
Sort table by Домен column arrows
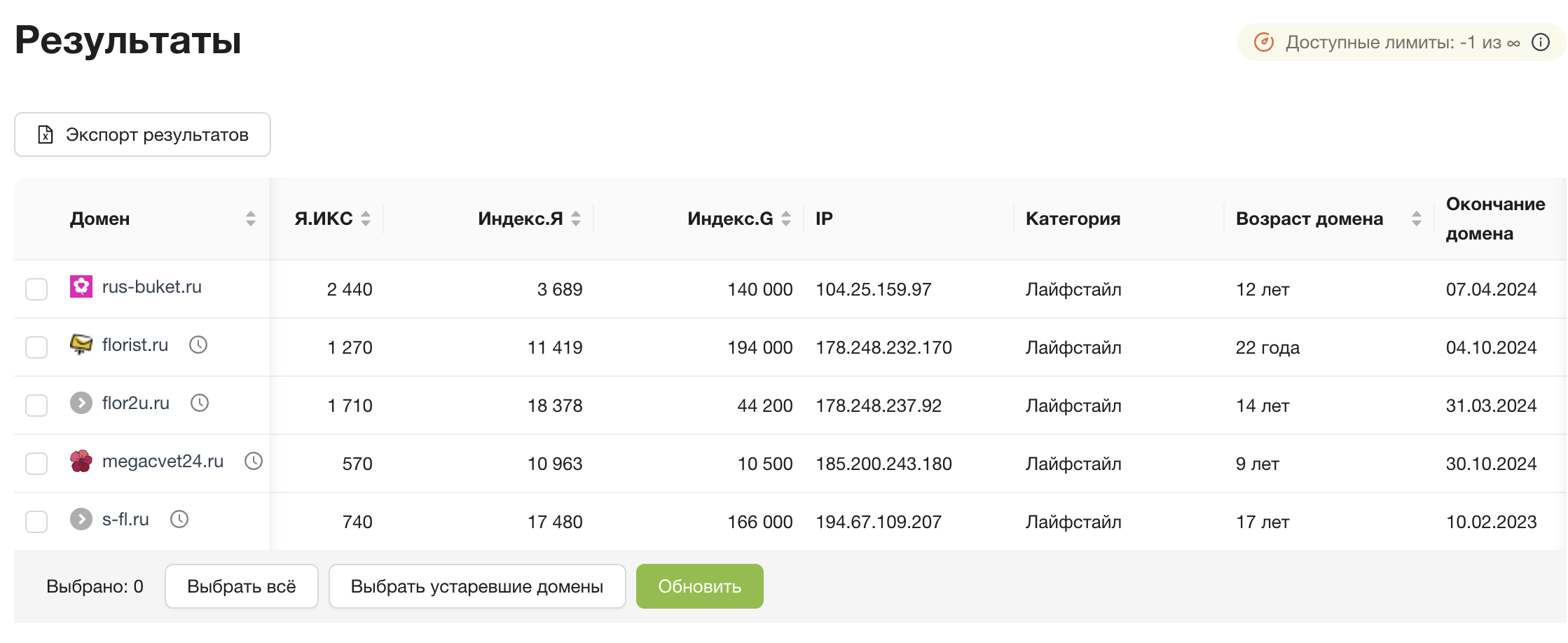(251, 219)
